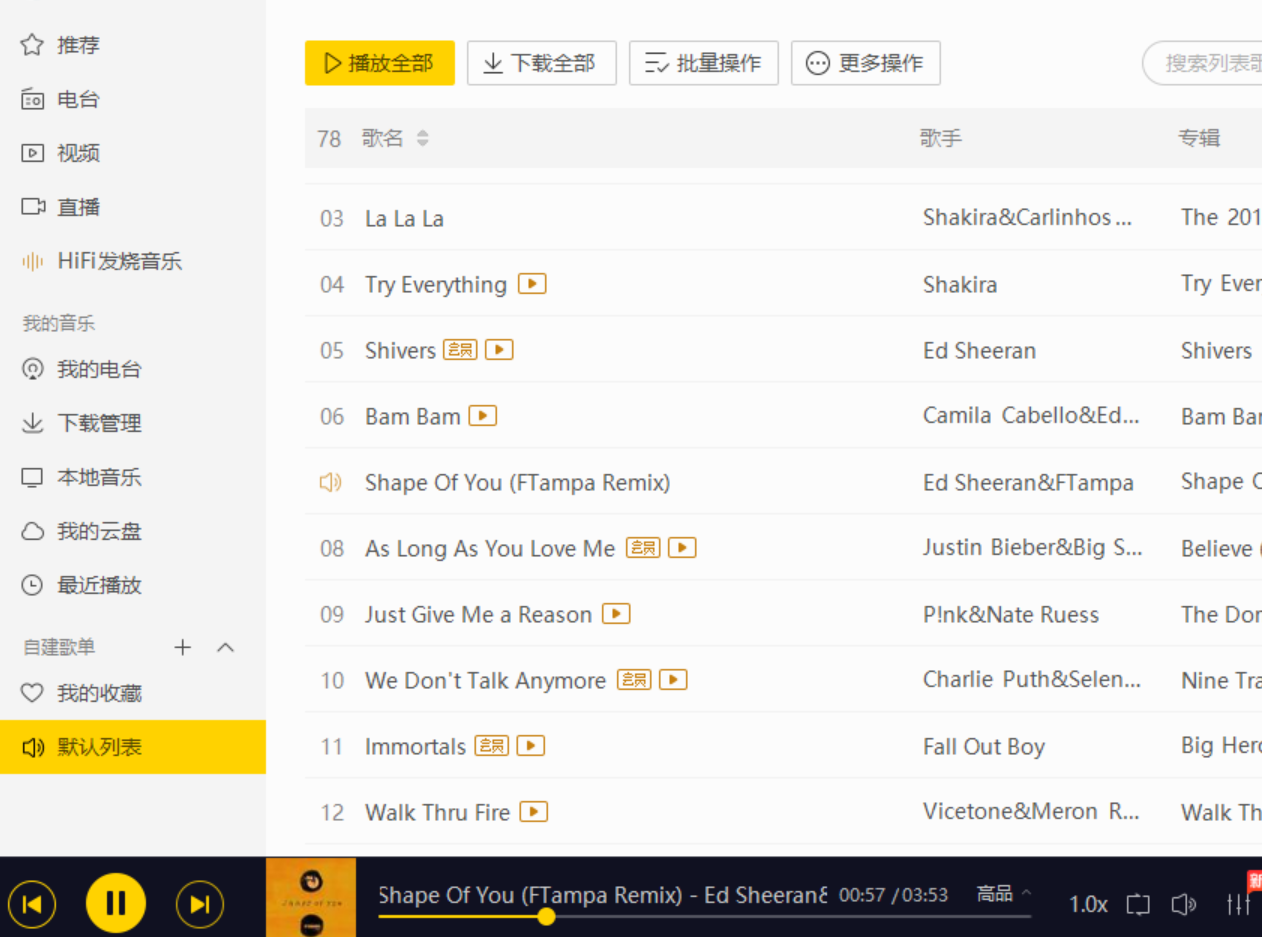Go to 我的收藏 in sidebar
The width and height of the screenshot is (1262, 937).
[x=99, y=693]
